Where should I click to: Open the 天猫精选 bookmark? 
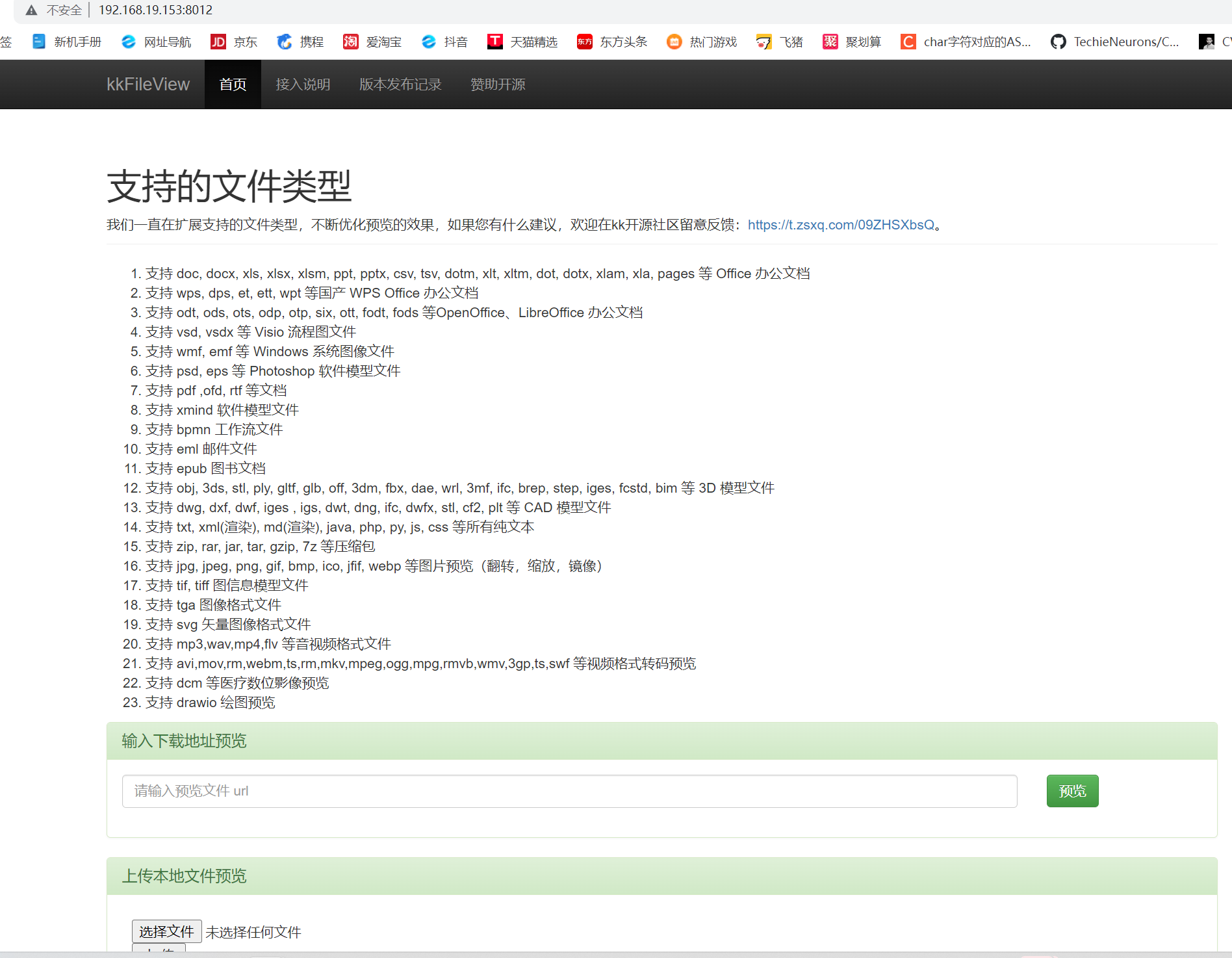coord(523,41)
